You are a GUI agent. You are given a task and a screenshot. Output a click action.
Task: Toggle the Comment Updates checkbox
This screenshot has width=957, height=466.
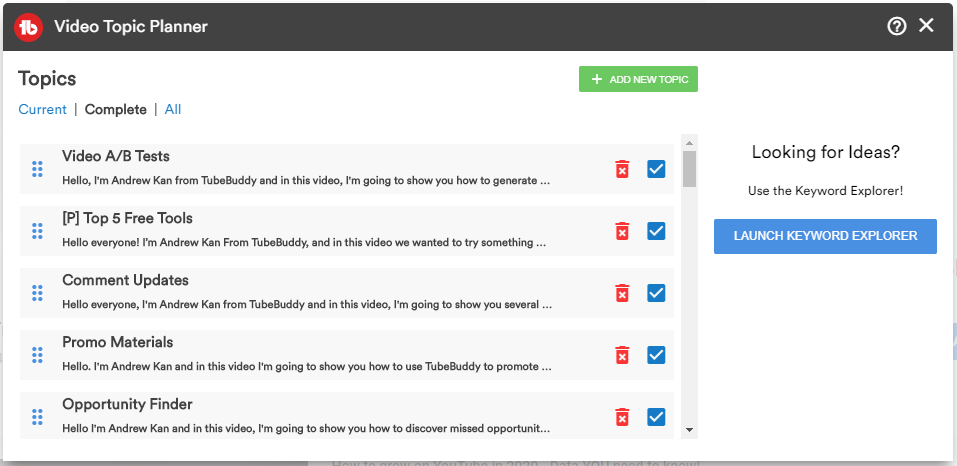pyautogui.click(x=656, y=293)
